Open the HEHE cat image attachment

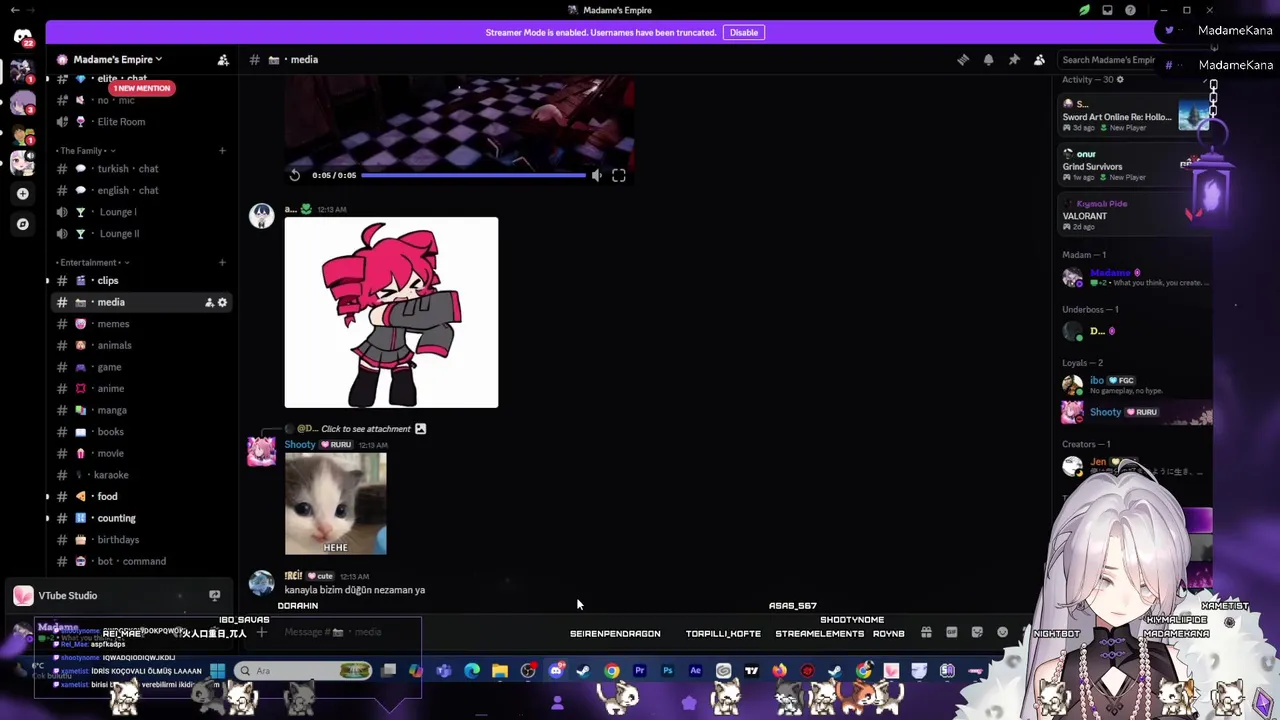(335, 504)
